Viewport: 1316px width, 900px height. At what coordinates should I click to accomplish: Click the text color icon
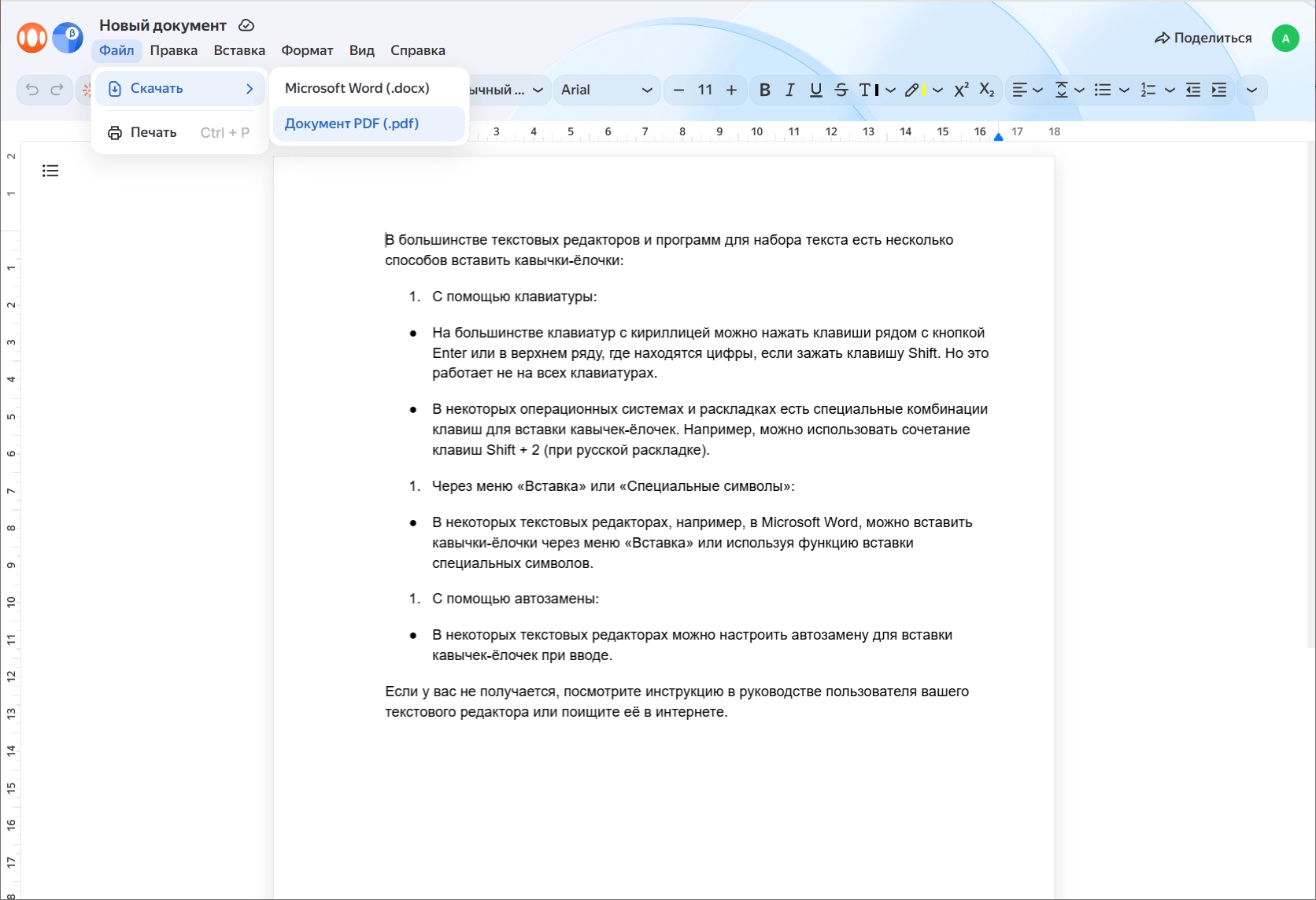[x=869, y=90]
